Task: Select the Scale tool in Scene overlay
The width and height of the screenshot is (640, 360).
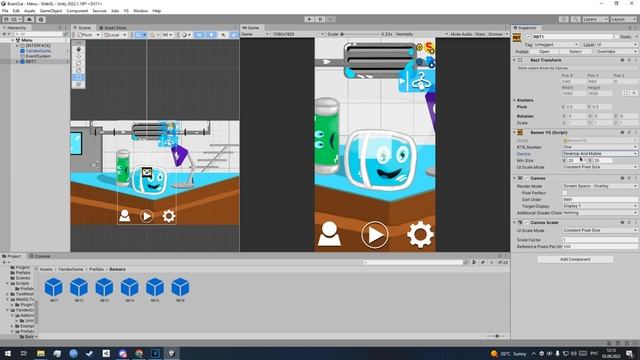Action: coord(78,70)
